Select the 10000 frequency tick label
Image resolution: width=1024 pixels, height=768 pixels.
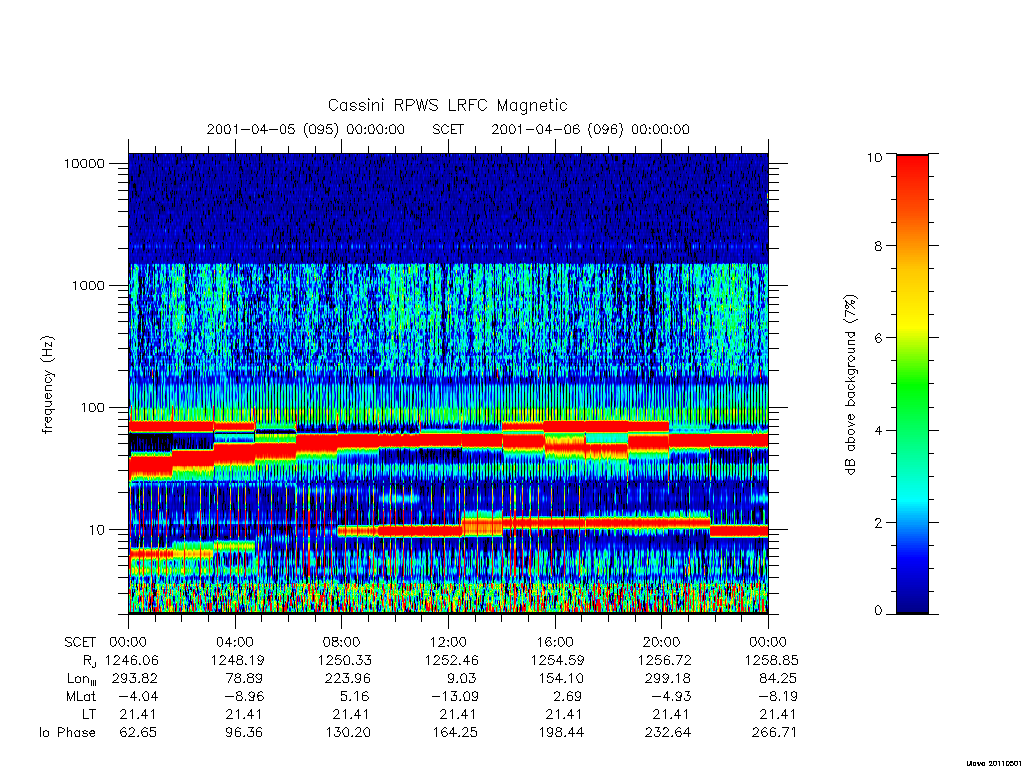coord(84,163)
